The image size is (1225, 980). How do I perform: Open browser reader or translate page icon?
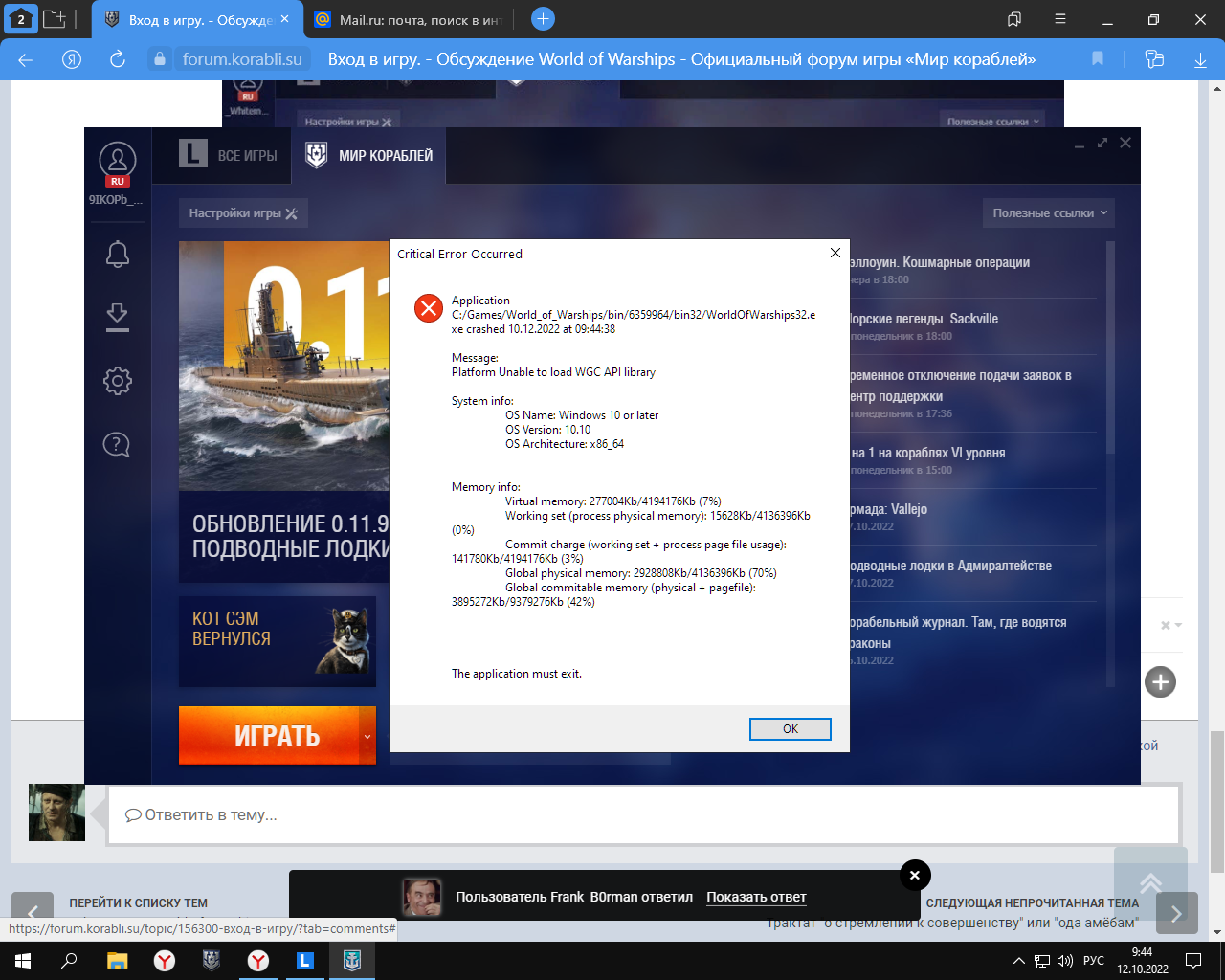1154,59
